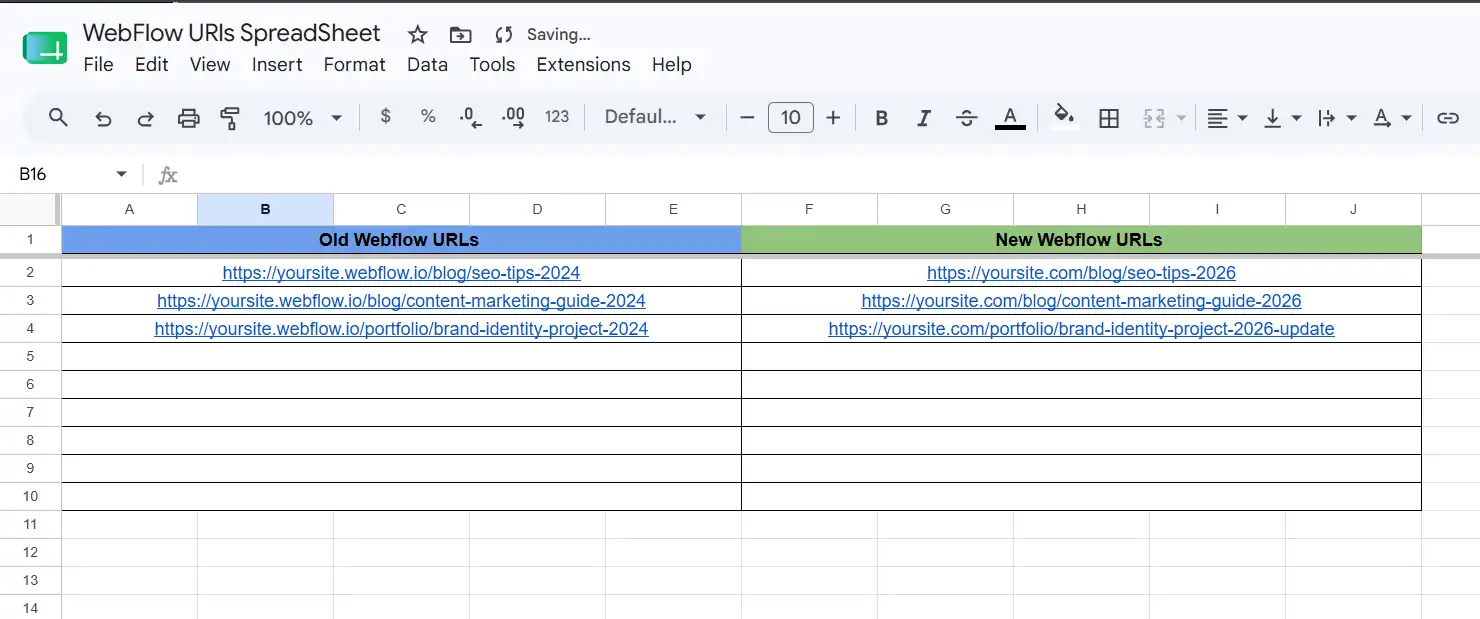The image size is (1480, 619).
Task: Toggle bold formatting
Action: pyautogui.click(x=881, y=118)
